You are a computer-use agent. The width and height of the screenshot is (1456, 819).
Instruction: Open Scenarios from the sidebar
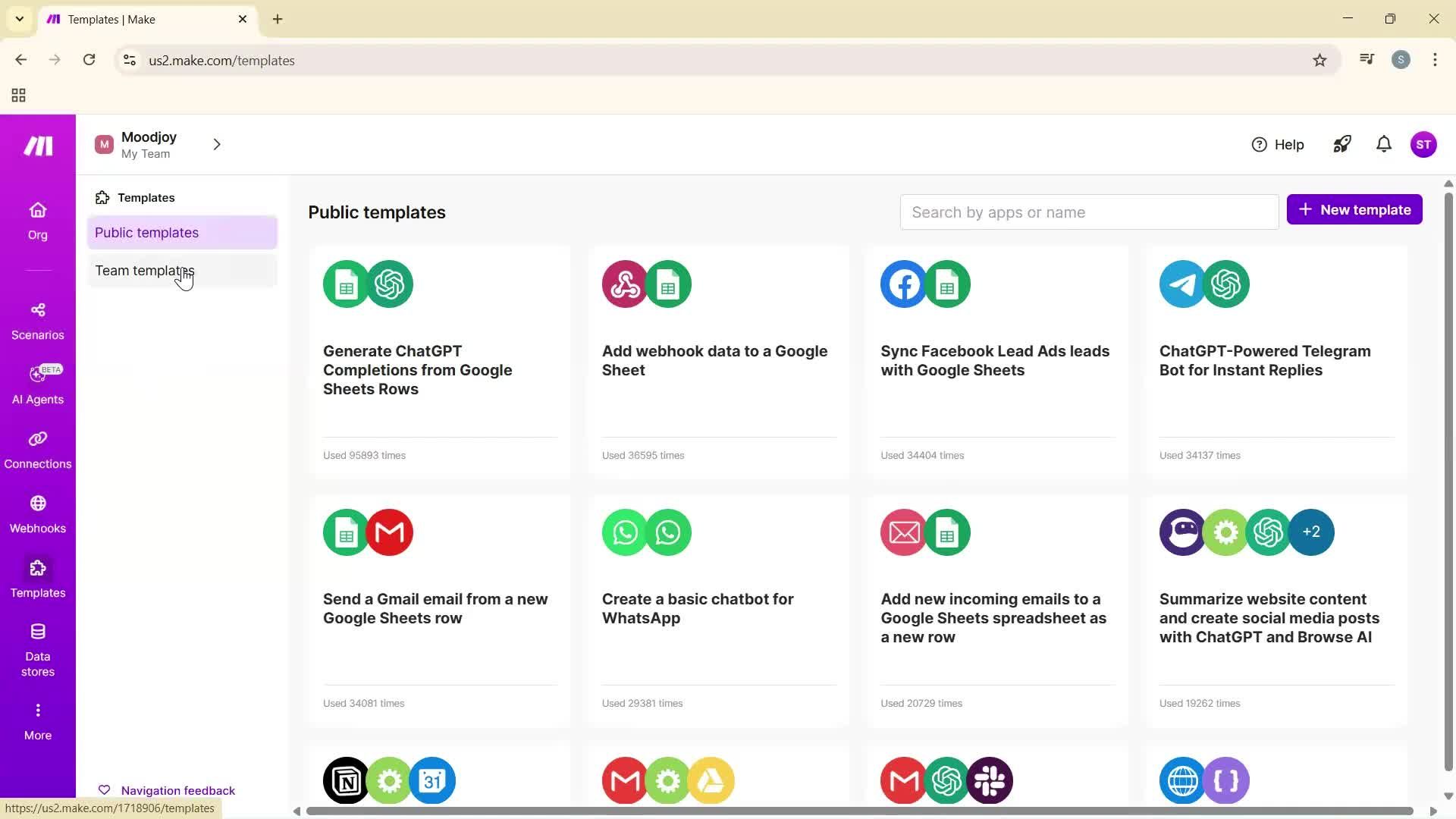pos(37,321)
